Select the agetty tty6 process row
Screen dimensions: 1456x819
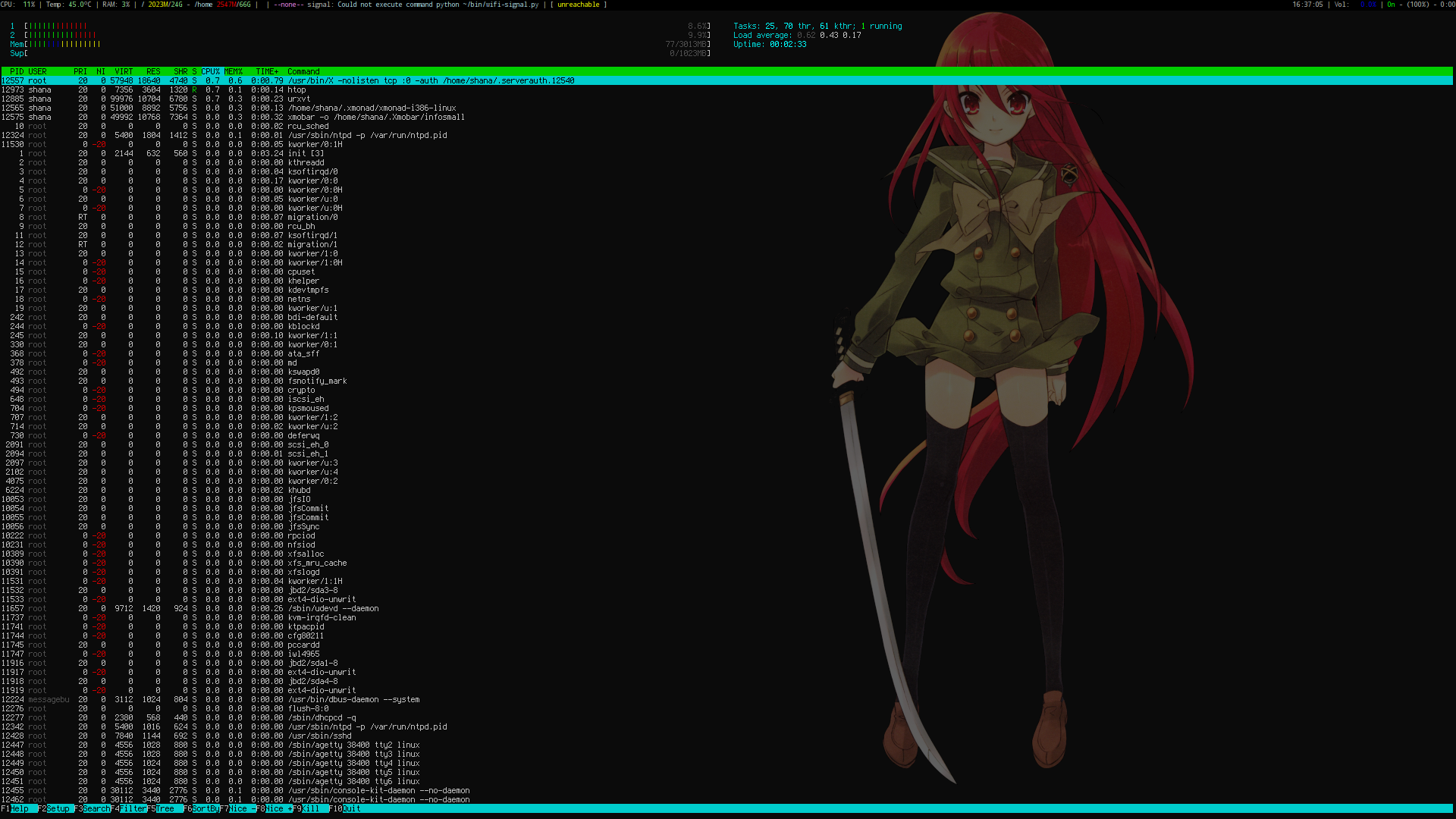point(726,781)
